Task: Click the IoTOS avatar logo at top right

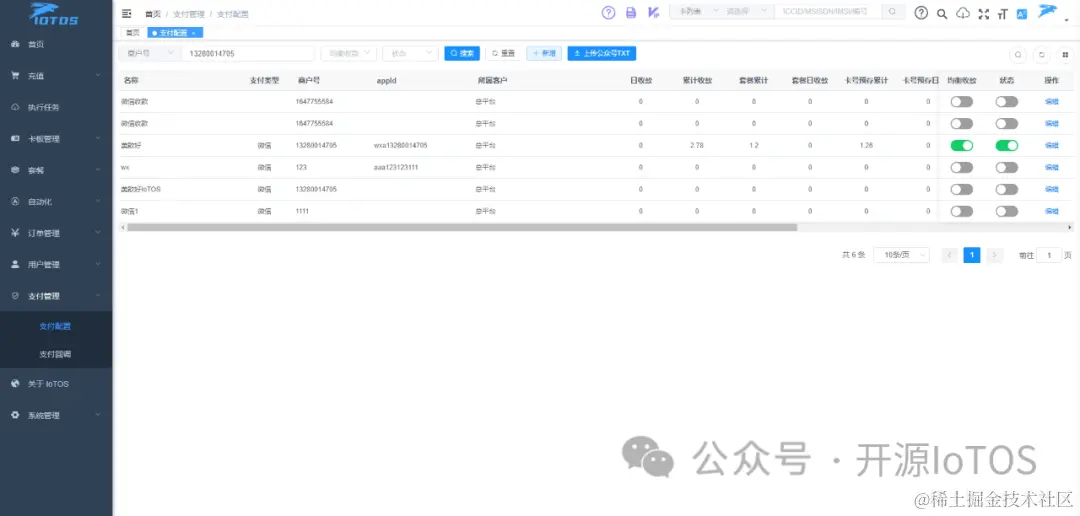Action: [x=1048, y=11]
